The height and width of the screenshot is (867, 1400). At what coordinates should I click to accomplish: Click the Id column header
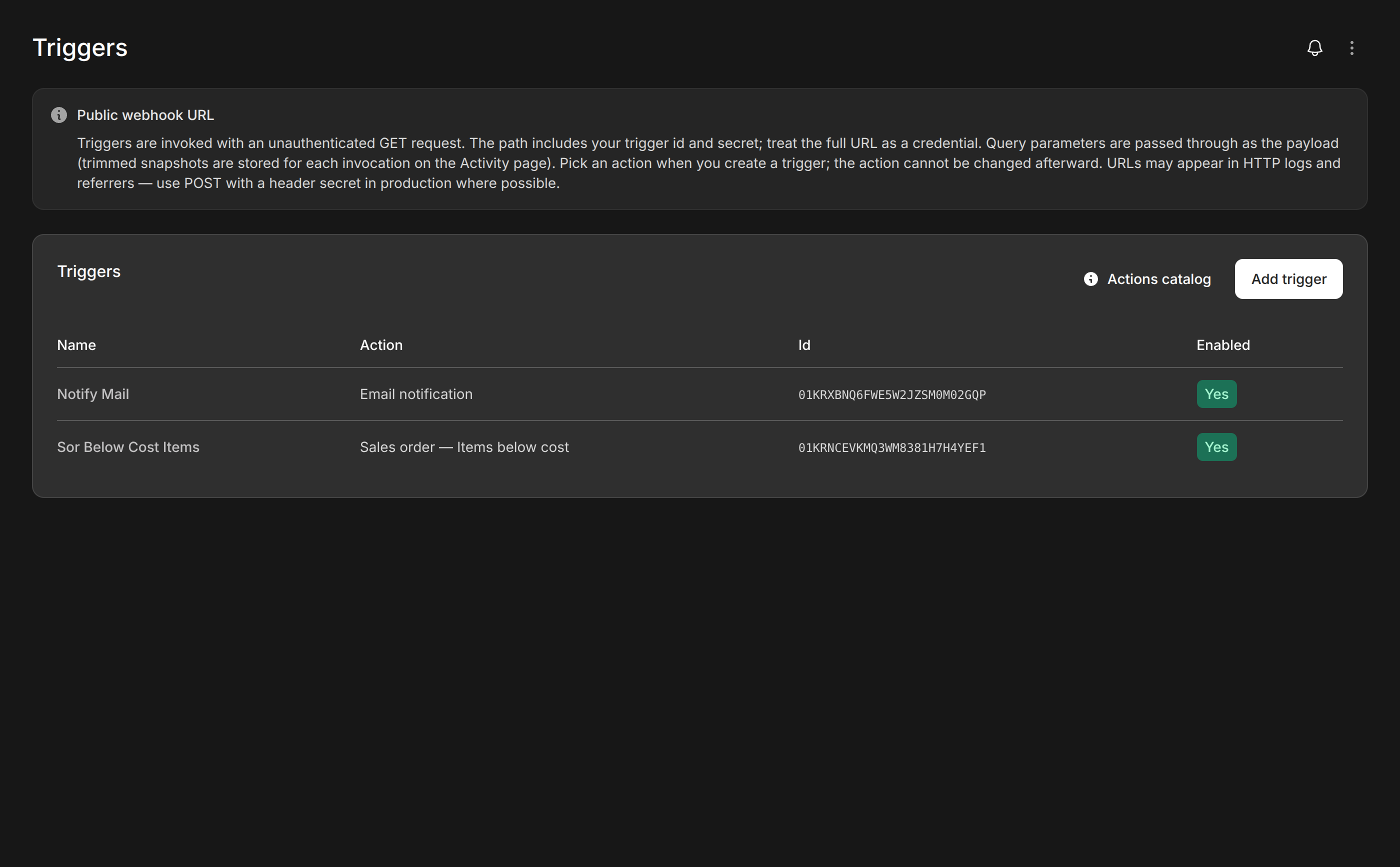[x=804, y=345]
